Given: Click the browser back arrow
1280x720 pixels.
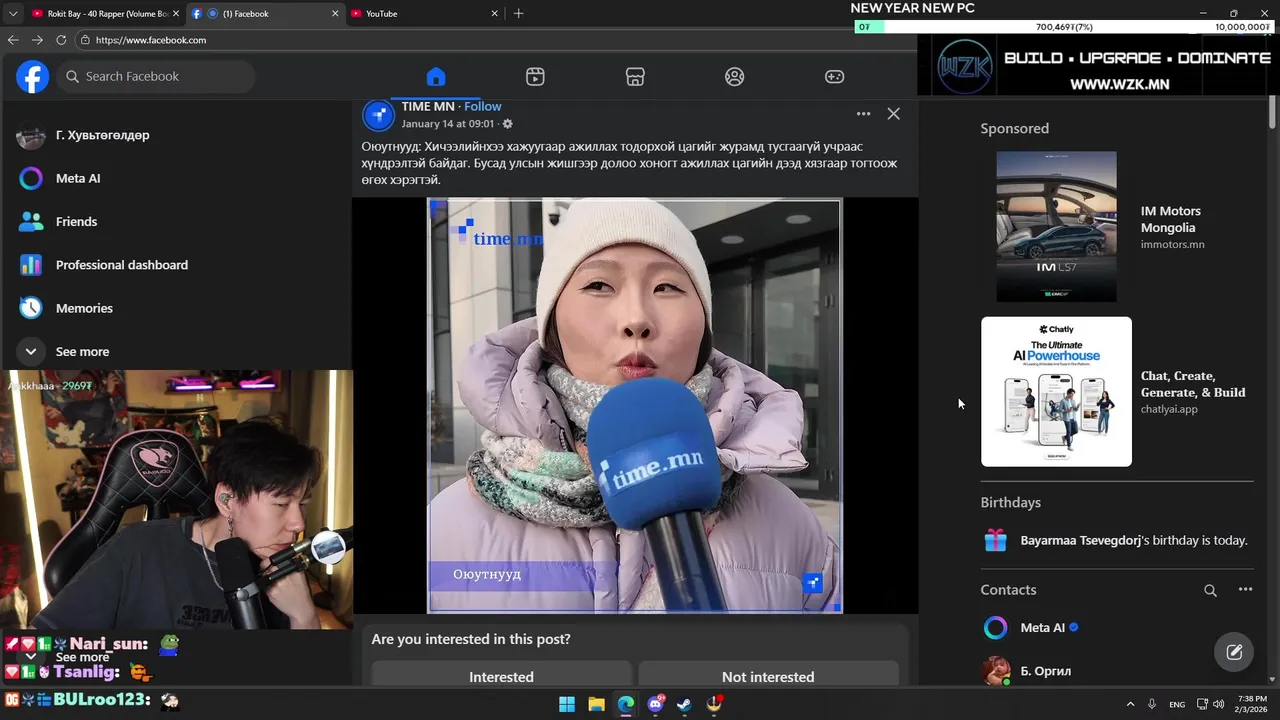Looking at the screenshot, I should click(13, 40).
